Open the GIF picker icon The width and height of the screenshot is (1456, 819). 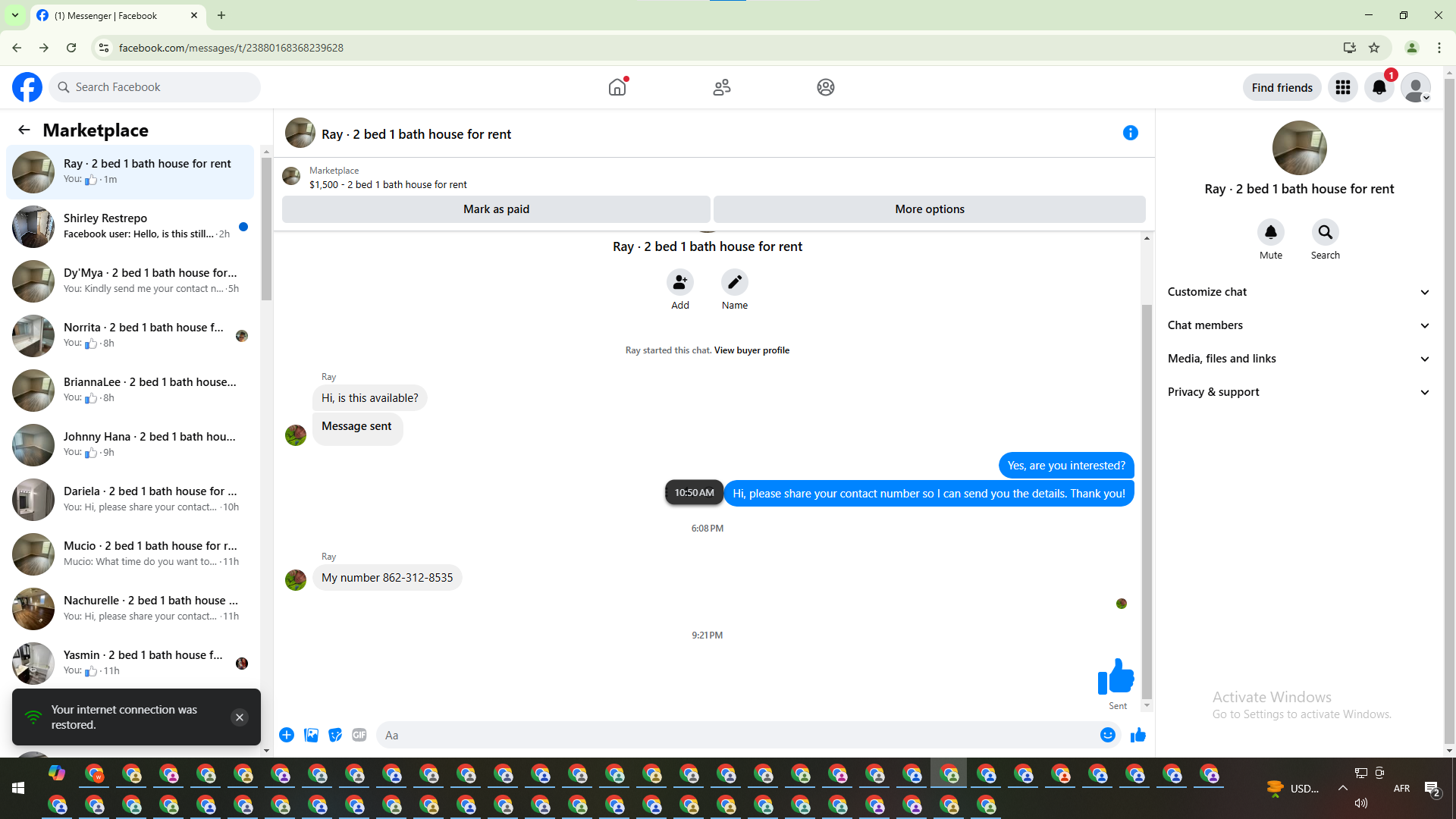359,735
